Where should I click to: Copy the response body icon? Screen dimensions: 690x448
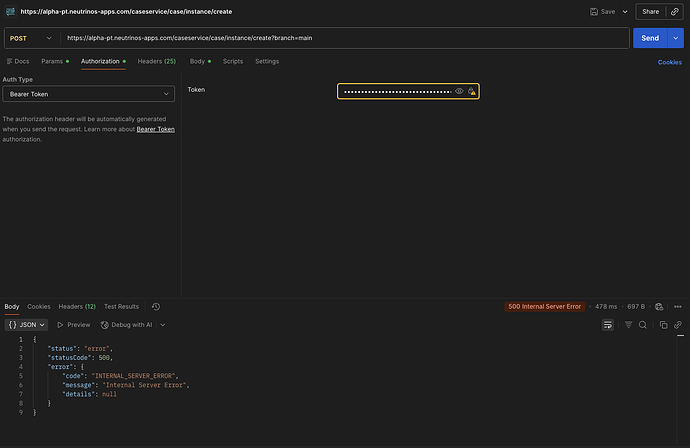tap(663, 325)
